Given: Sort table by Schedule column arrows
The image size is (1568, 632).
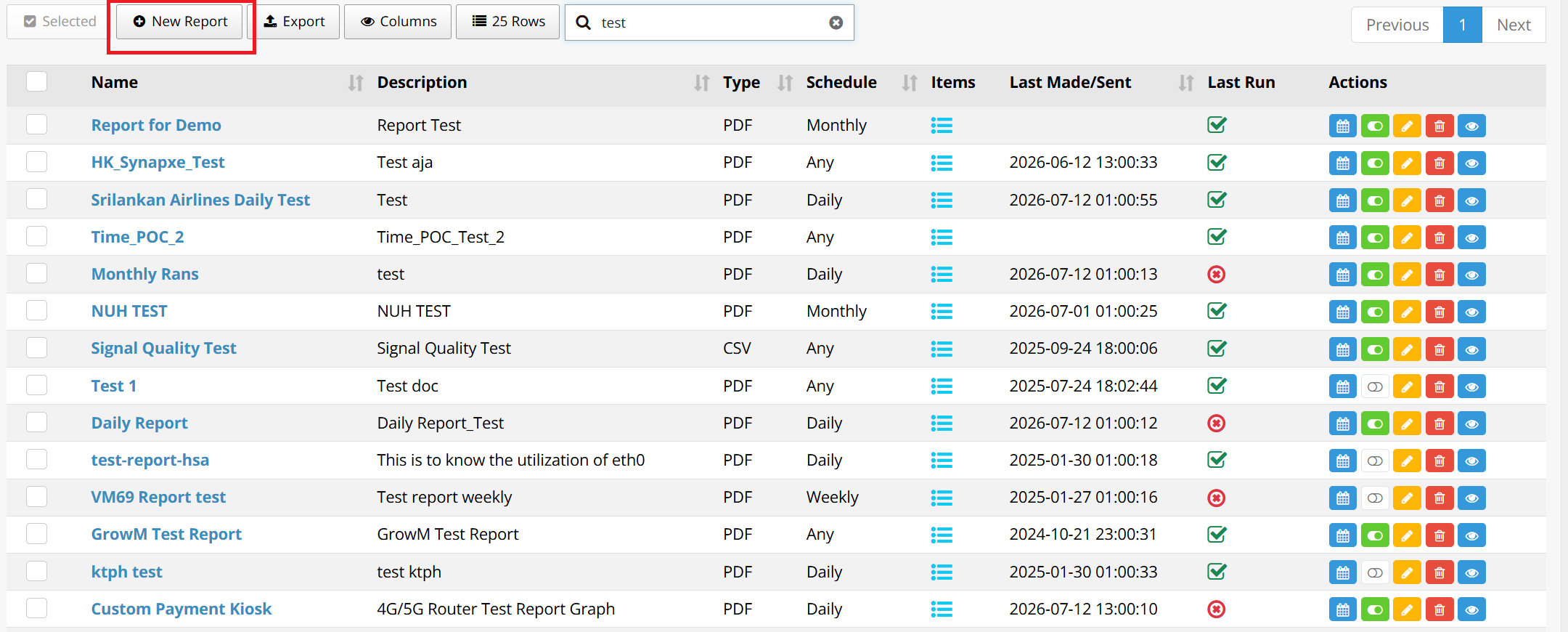Looking at the screenshot, I should coord(910,83).
